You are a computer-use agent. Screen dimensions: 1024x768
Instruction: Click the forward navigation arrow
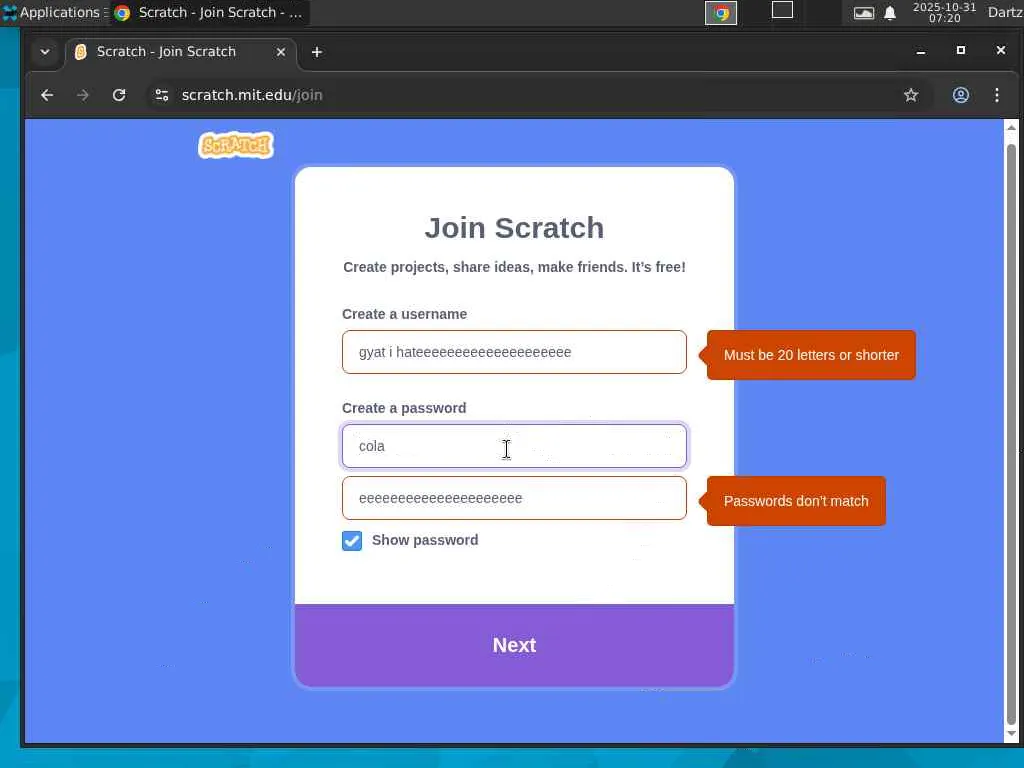tap(83, 95)
